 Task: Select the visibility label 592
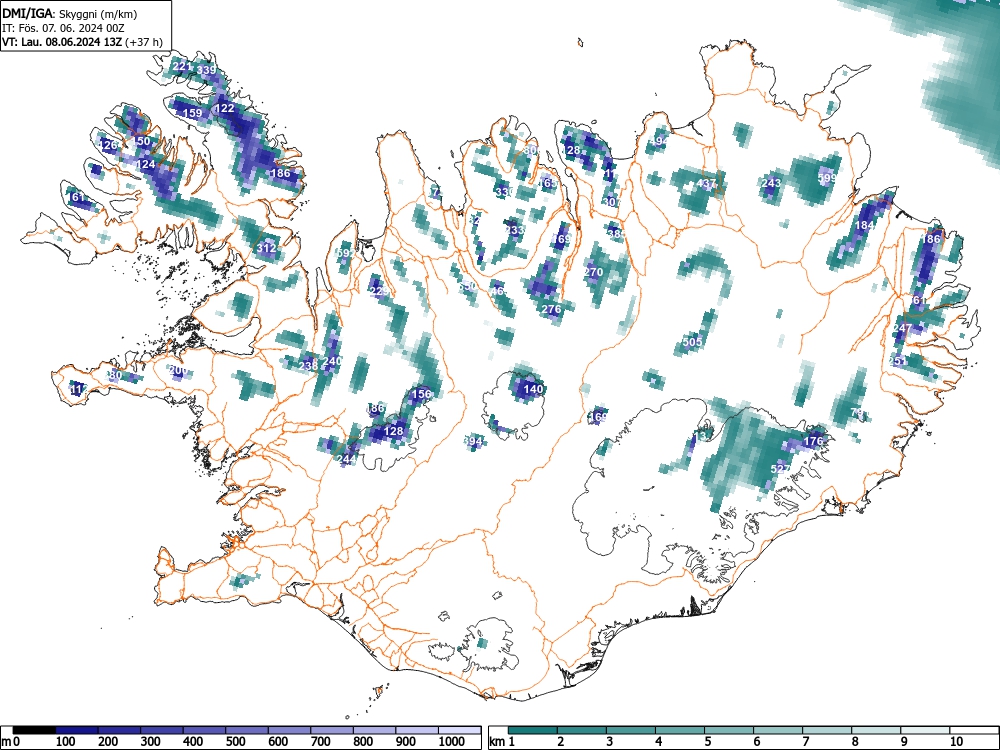pyautogui.click(x=344, y=253)
